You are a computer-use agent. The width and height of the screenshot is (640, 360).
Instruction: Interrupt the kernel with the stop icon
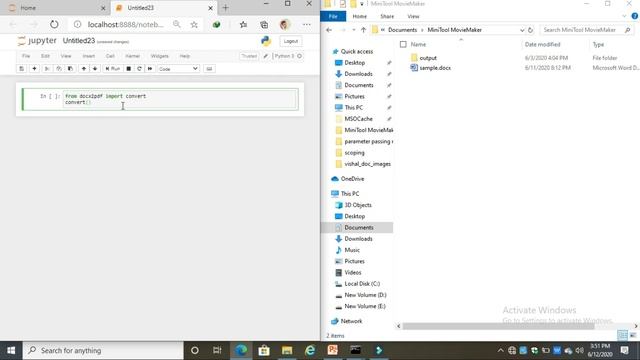129,69
